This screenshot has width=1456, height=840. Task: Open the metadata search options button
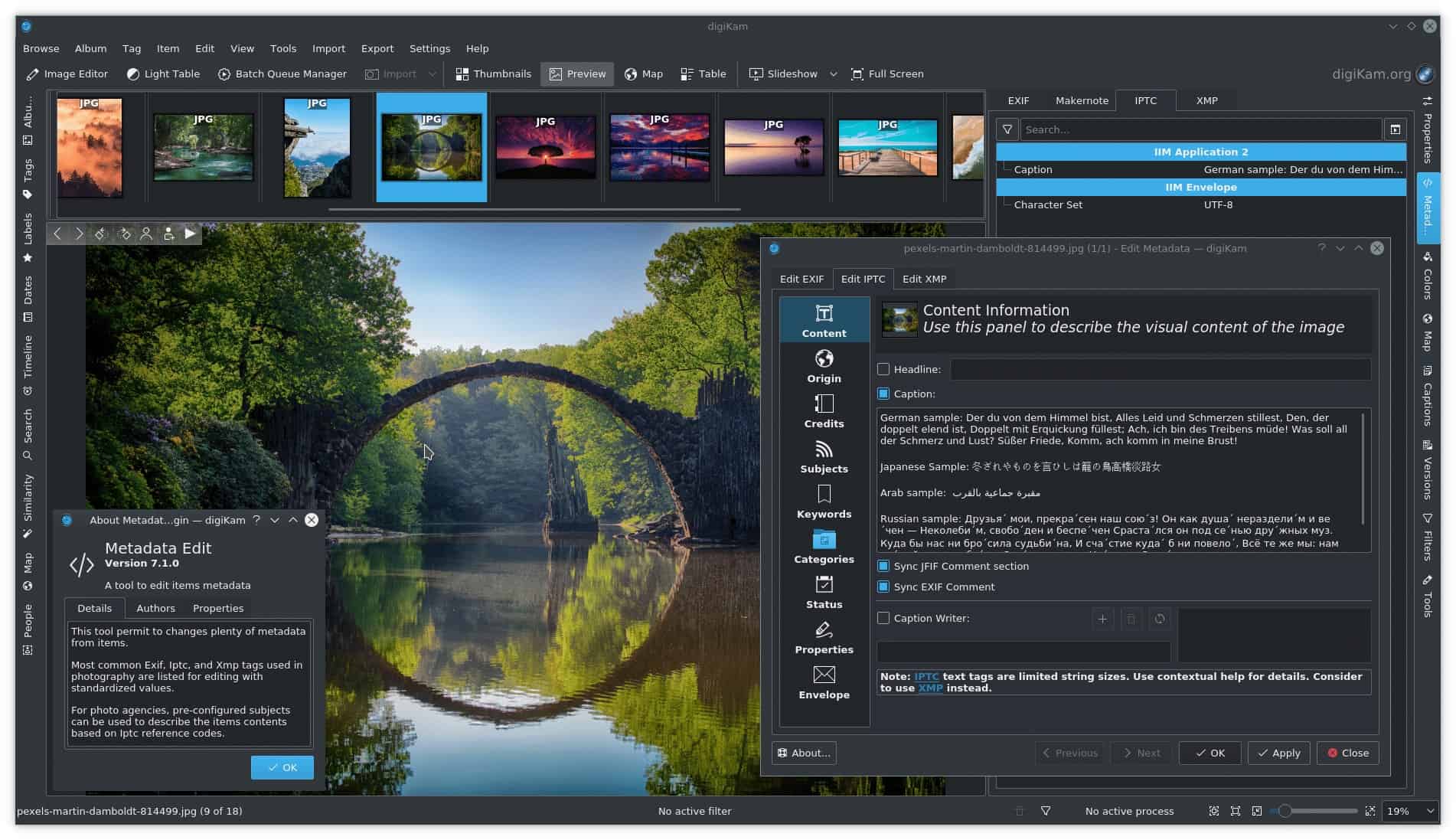pos(1396,129)
